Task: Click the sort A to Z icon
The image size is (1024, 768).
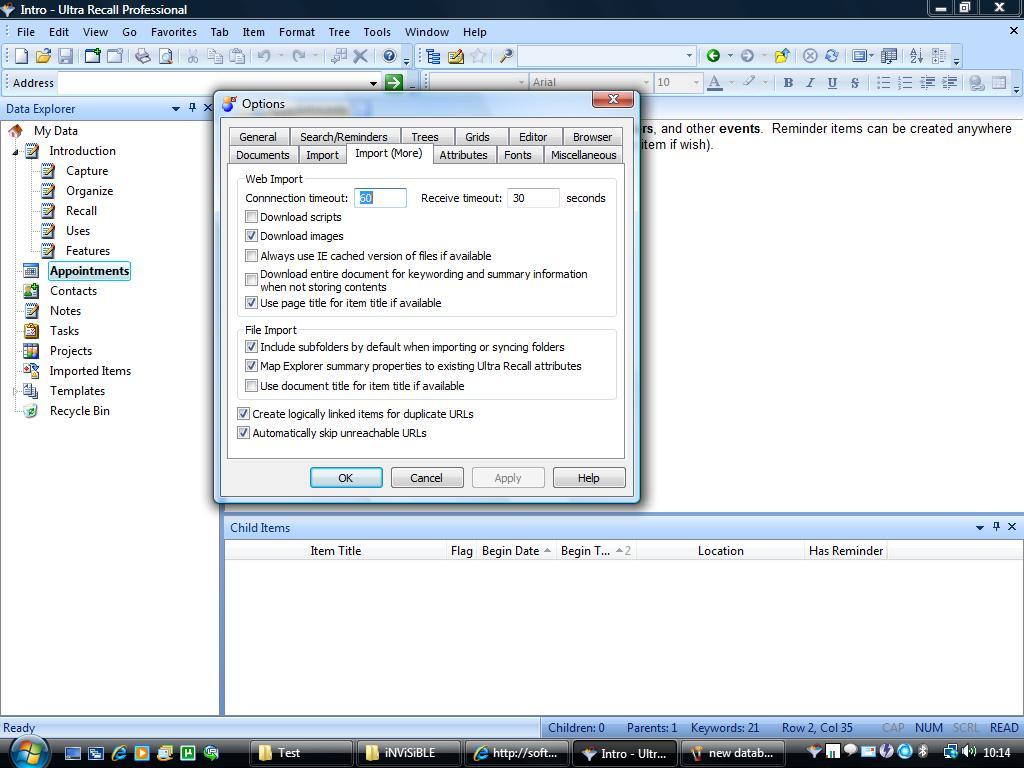Action: pos(916,56)
